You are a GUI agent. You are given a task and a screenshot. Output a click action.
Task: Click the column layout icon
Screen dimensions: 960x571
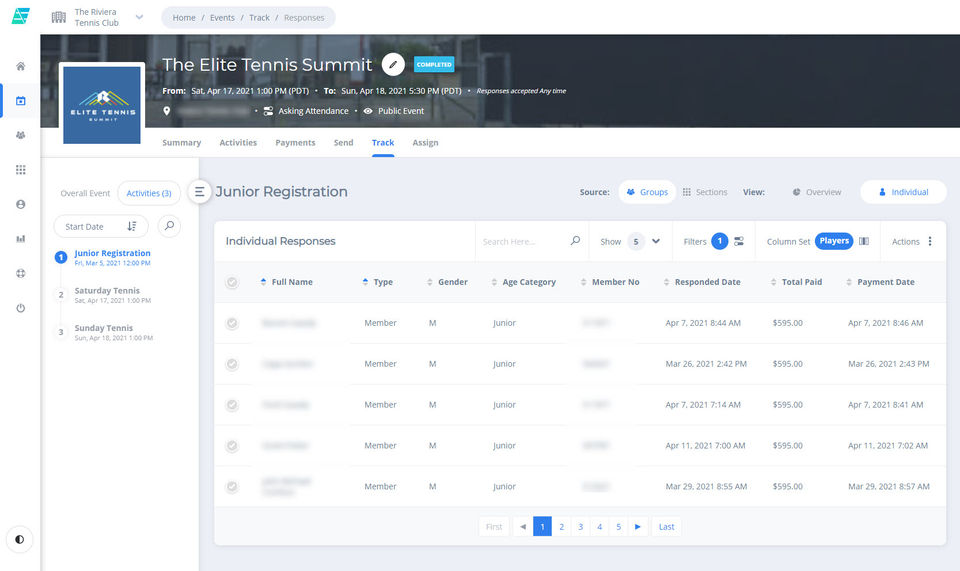coord(864,241)
